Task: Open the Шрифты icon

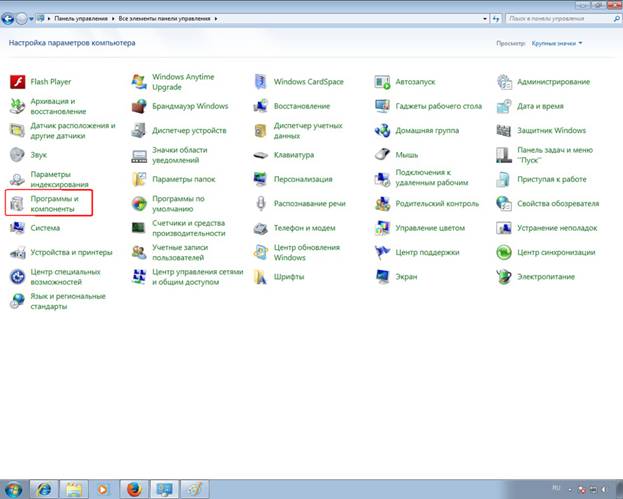Action: point(261,277)
